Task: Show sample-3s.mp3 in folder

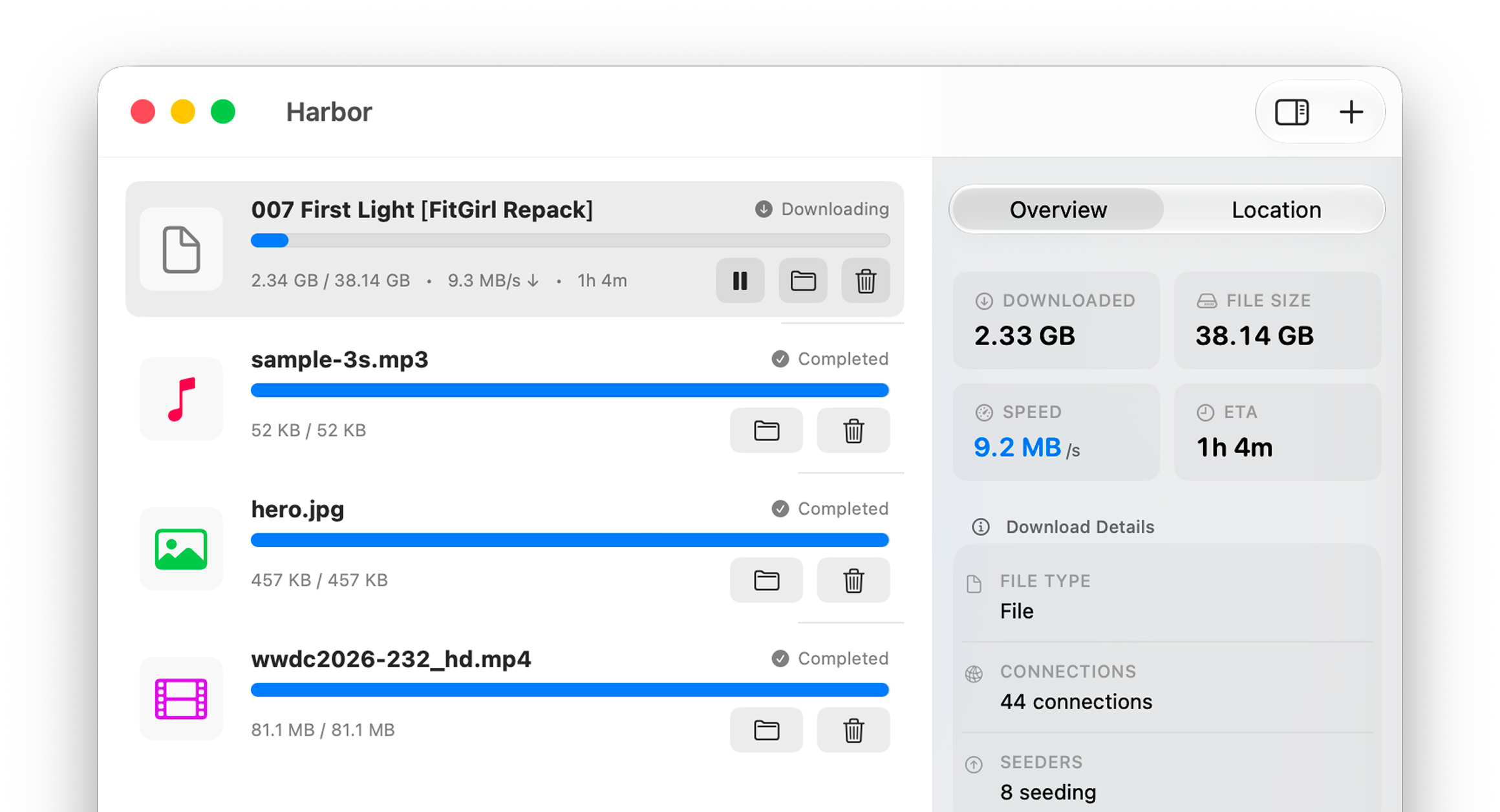Action: point(766,431)
